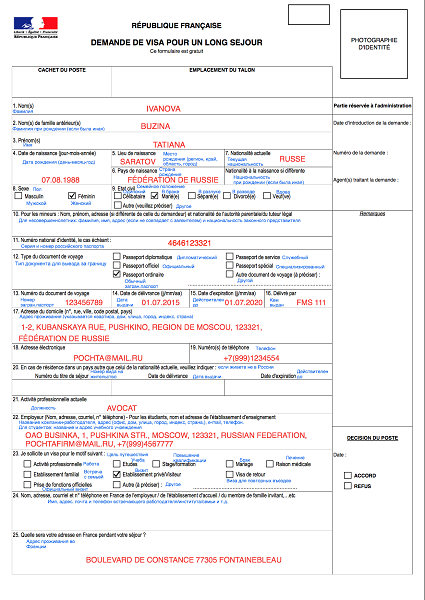Check the Passeport officiel box
425x600 pixels.
pos(117,265)
